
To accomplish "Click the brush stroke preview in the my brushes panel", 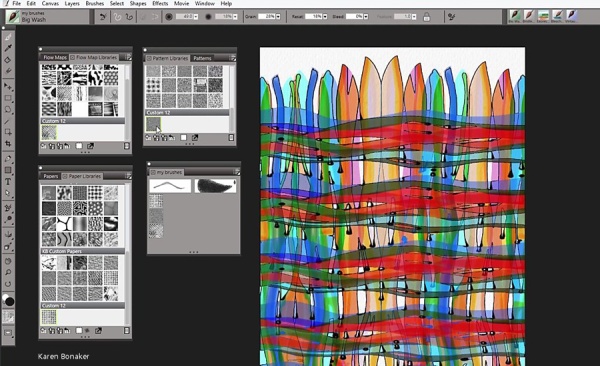I will click(170, 186).
